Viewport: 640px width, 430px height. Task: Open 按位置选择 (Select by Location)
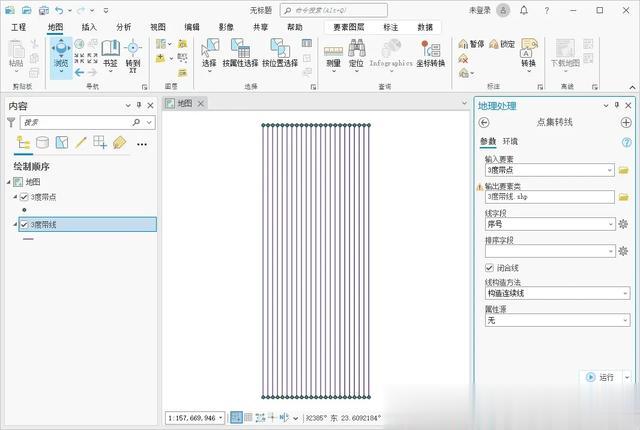click(x=280, y=53)
